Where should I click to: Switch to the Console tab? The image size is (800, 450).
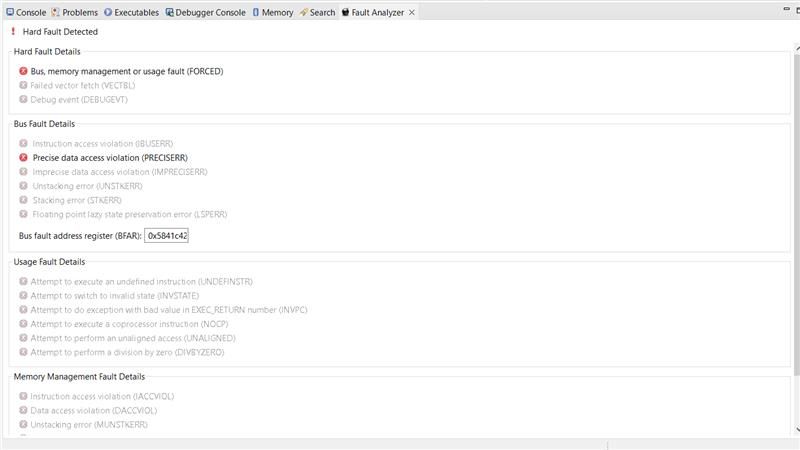coord(27,12)
